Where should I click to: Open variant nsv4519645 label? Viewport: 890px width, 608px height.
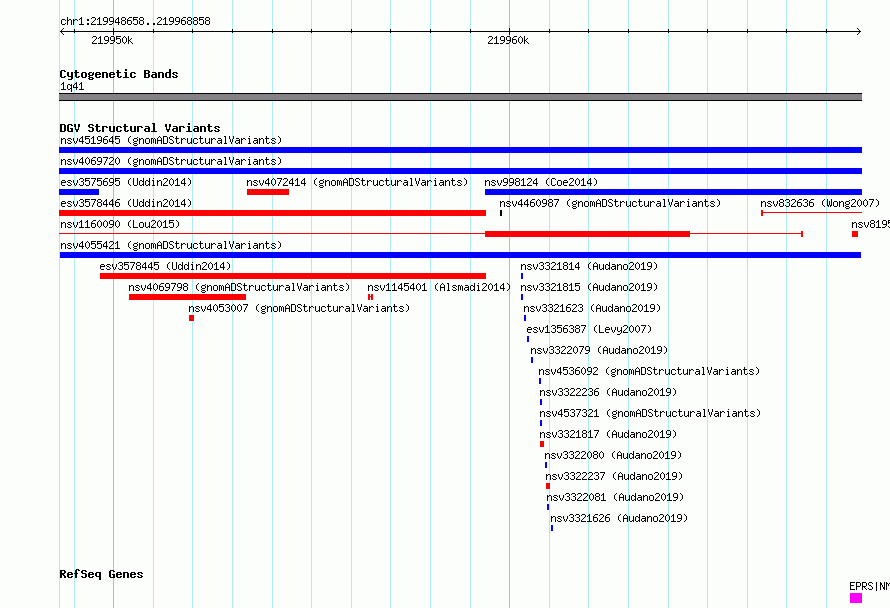click(x=171, y=140)
